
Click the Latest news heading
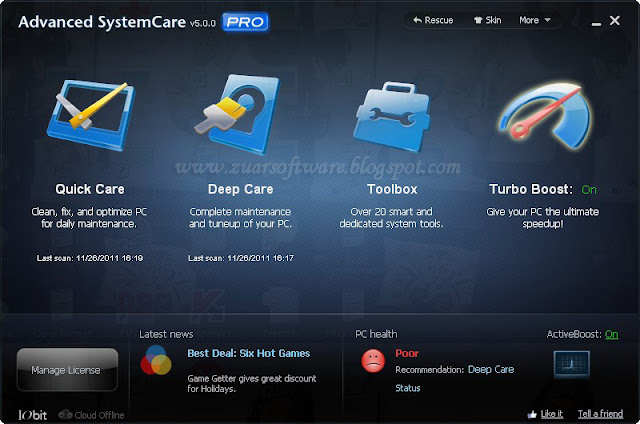point(166,334)
